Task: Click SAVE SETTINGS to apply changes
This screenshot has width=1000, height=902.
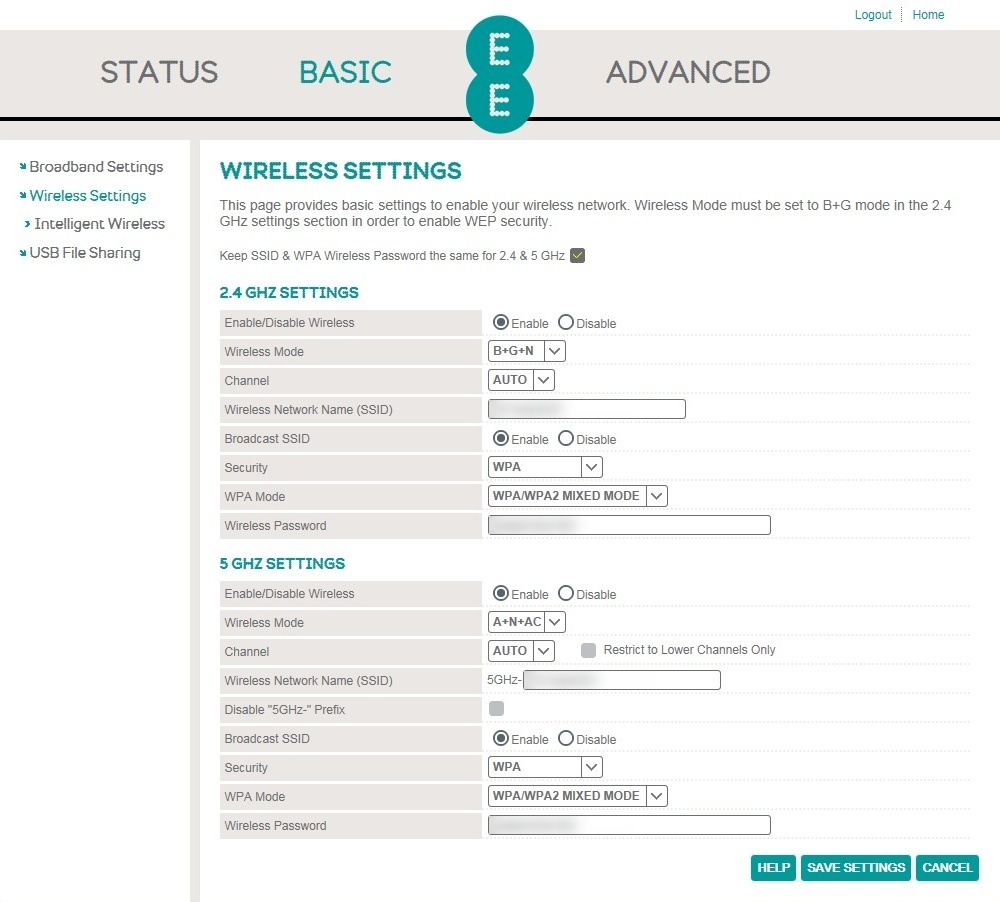Action: (x=855, y=867)
